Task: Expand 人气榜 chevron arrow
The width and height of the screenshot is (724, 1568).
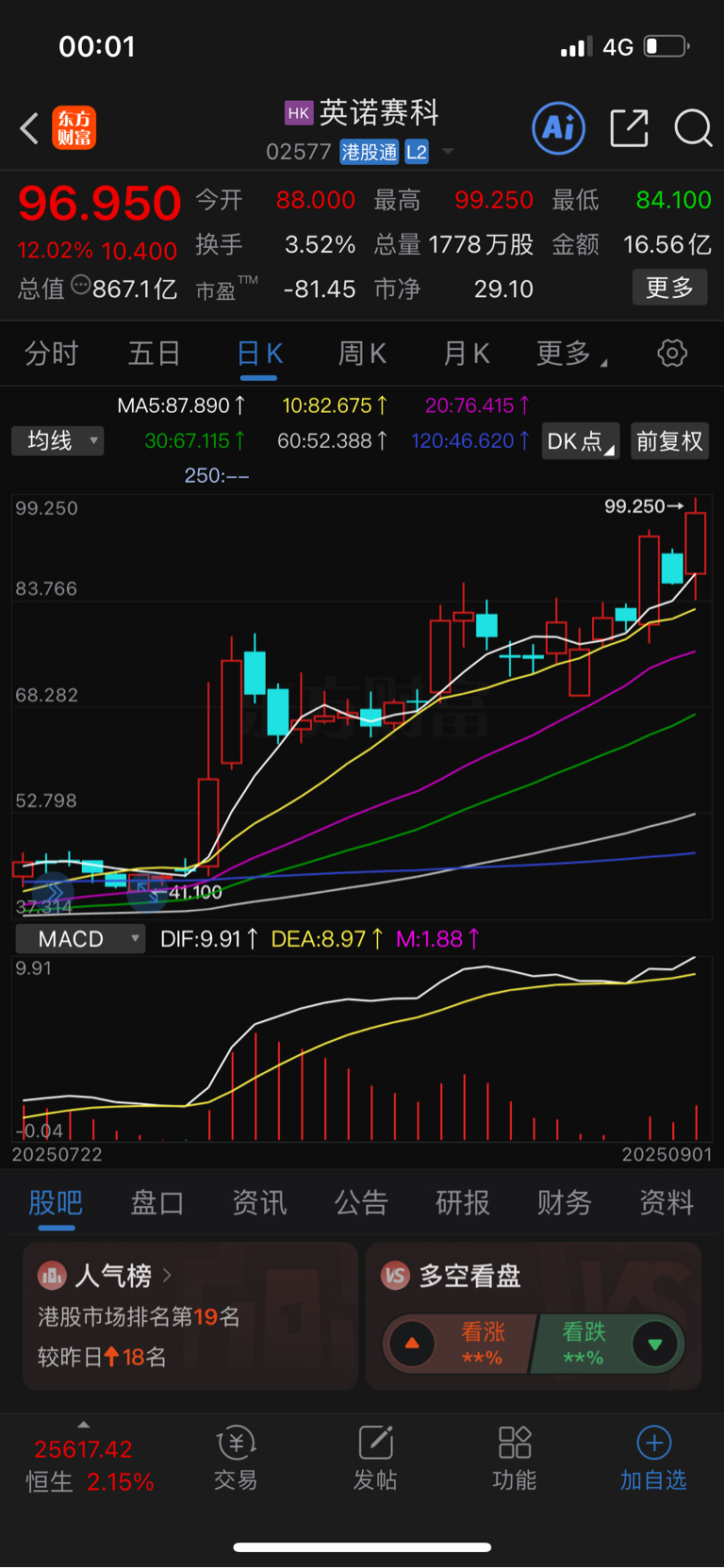Action: coord(167,1276)
